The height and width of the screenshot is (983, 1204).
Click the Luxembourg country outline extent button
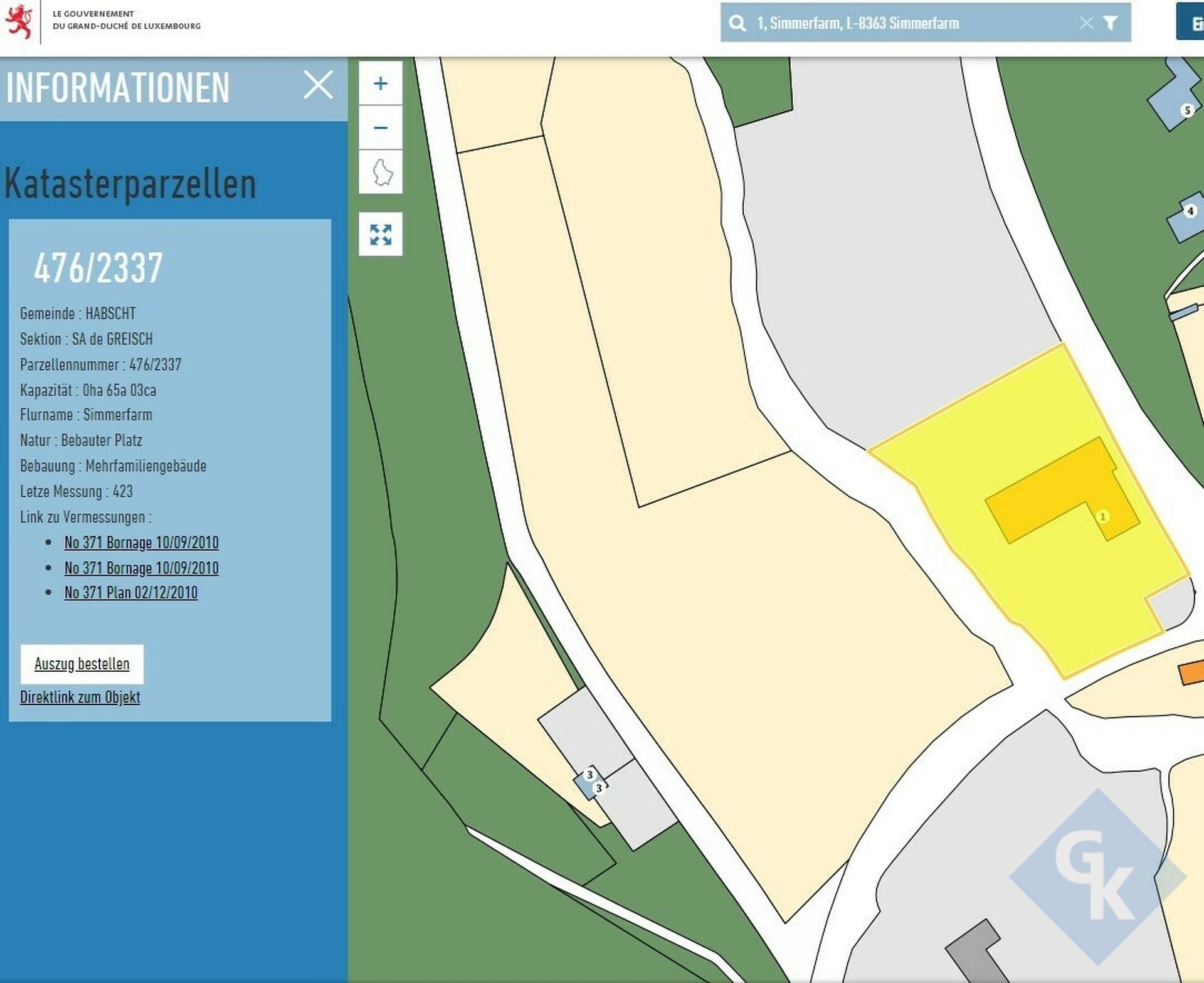click(382, 172)
